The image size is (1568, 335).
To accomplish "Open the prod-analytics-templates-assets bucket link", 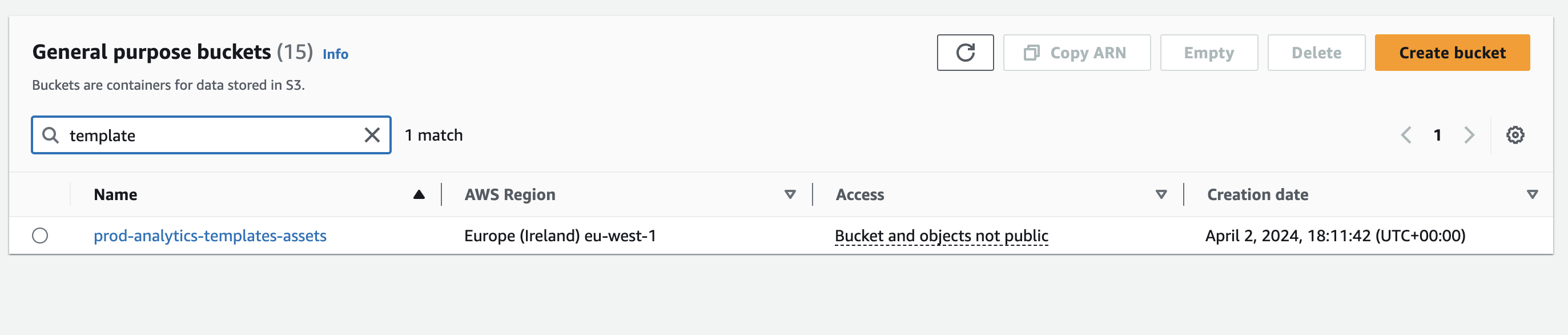I will 210,236.
